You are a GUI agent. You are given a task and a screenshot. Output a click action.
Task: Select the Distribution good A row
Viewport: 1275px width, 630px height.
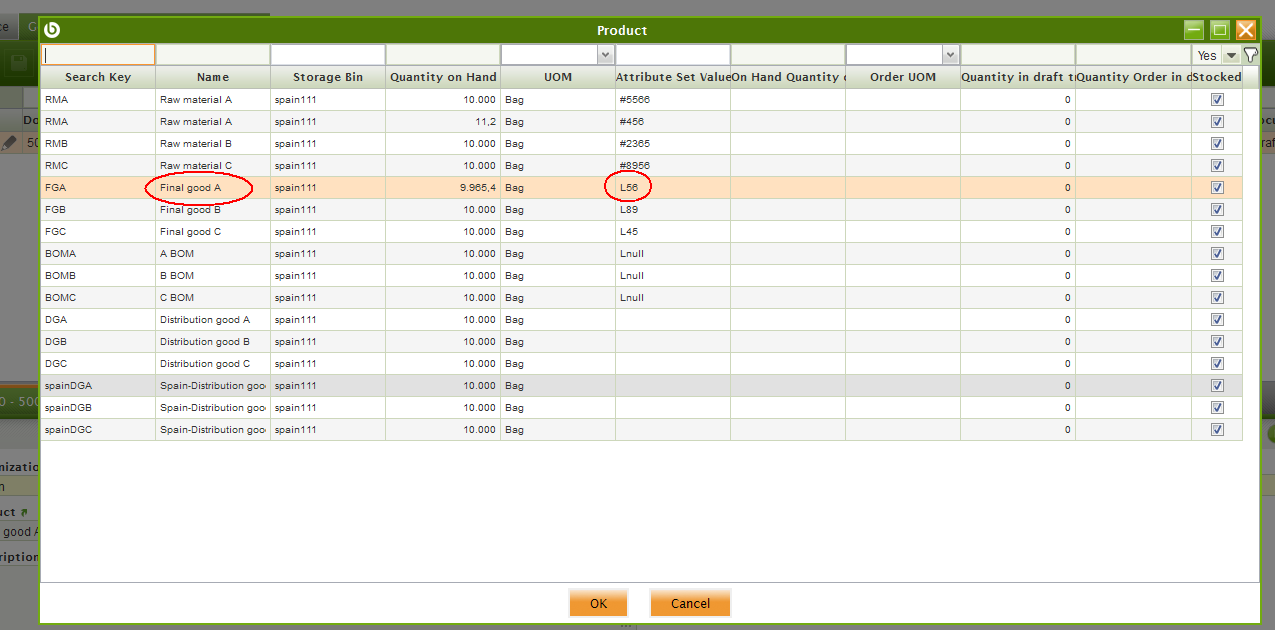[205, 320]
